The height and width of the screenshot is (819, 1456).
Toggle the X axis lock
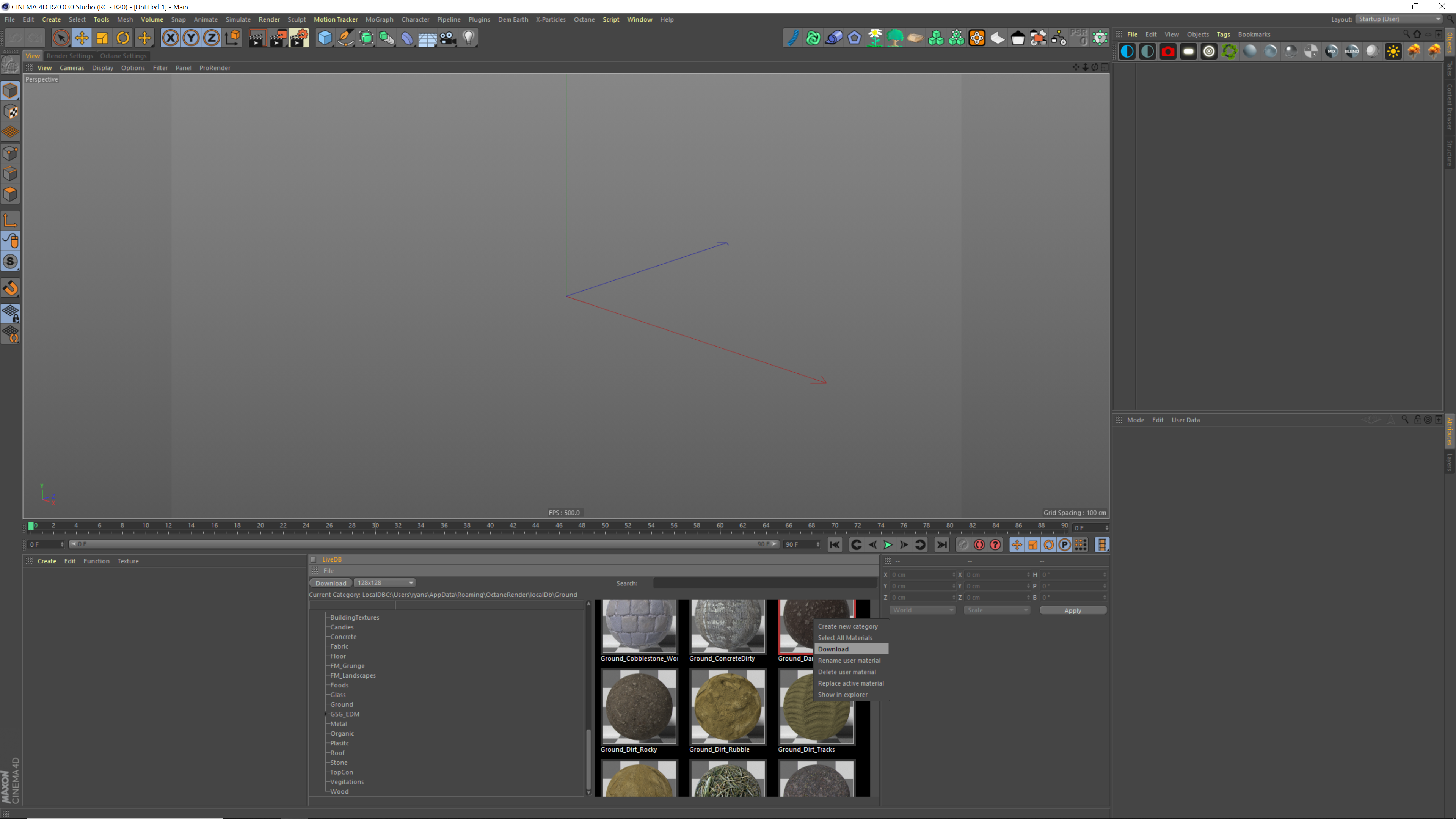[x=170, y=38]
